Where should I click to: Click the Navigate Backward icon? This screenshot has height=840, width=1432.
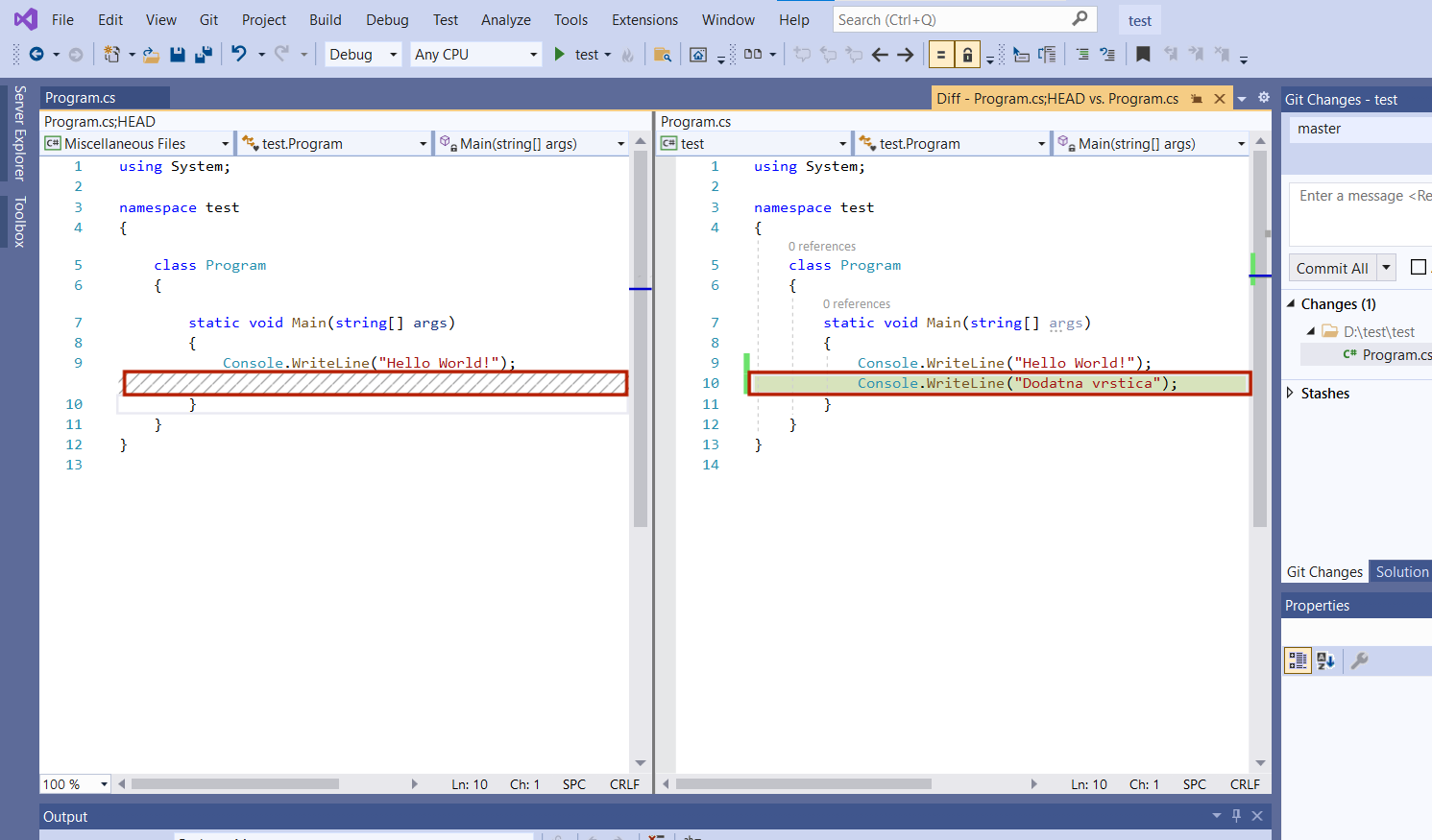click(x=36, y=55)
